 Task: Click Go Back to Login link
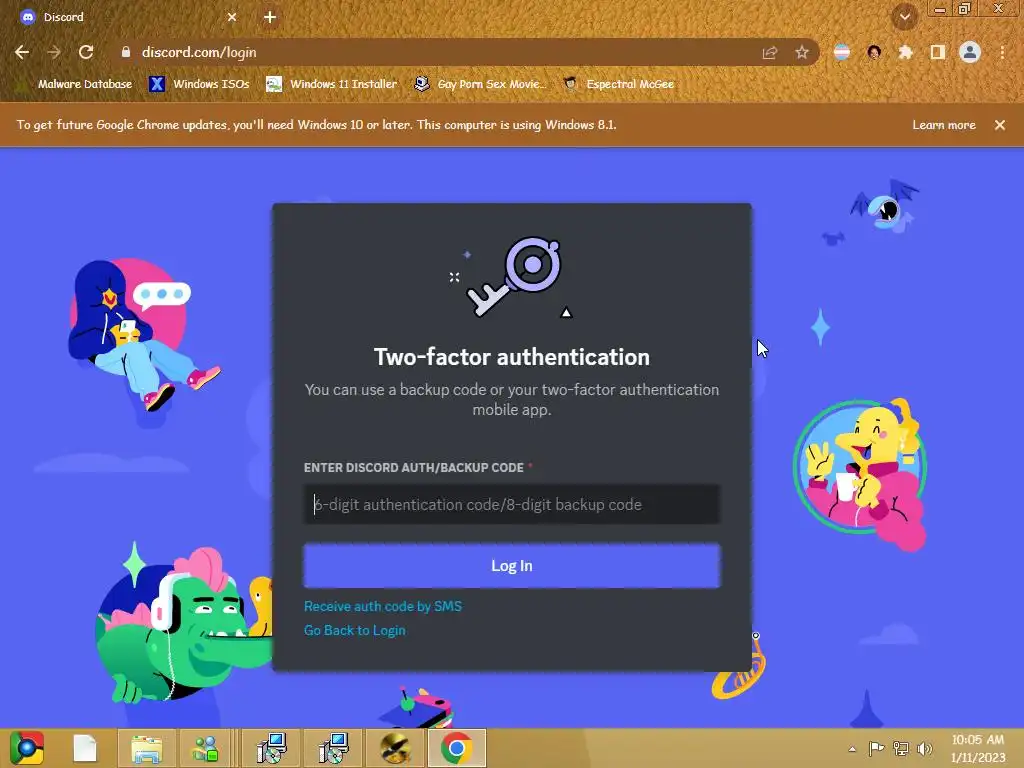tap(355, 630)
